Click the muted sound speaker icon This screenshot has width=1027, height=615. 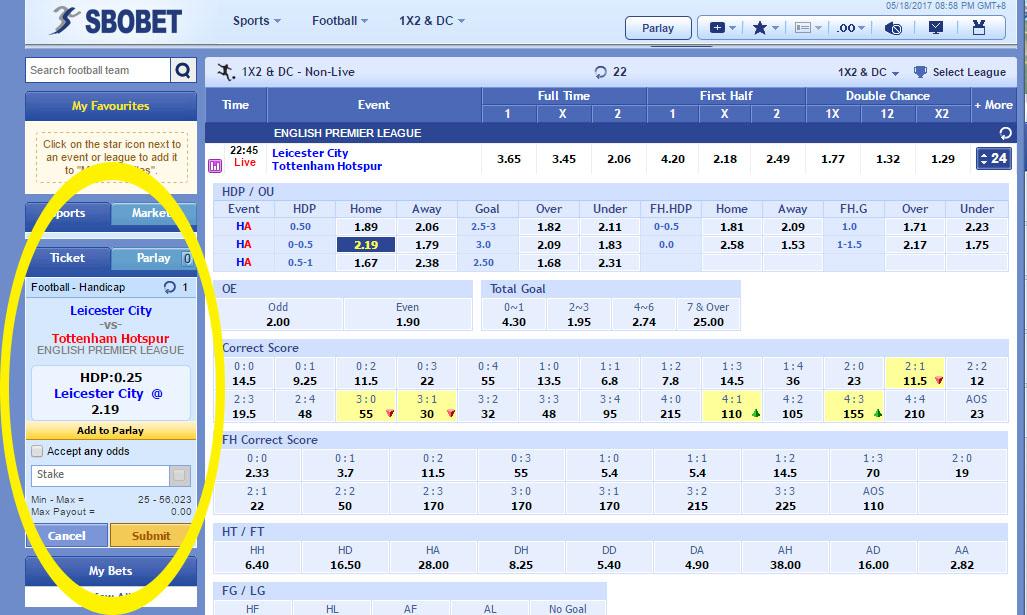click(893, 28)
